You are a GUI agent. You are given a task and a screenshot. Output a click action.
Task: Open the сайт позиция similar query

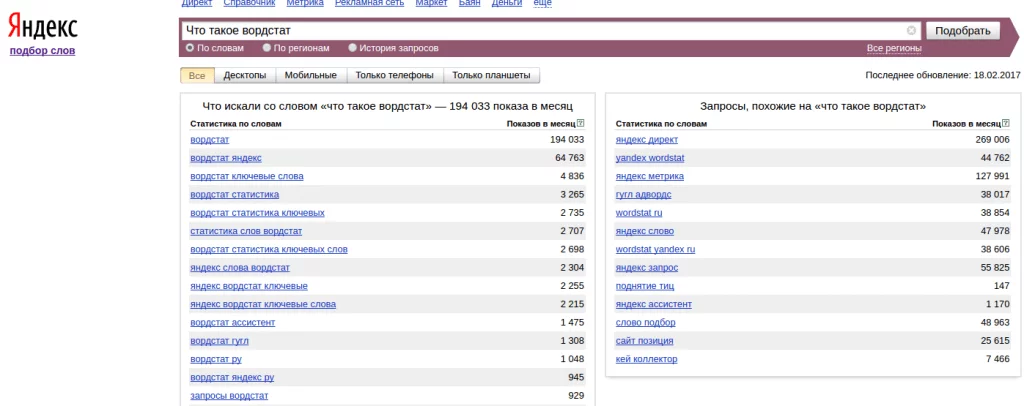[x=644, y=341]
